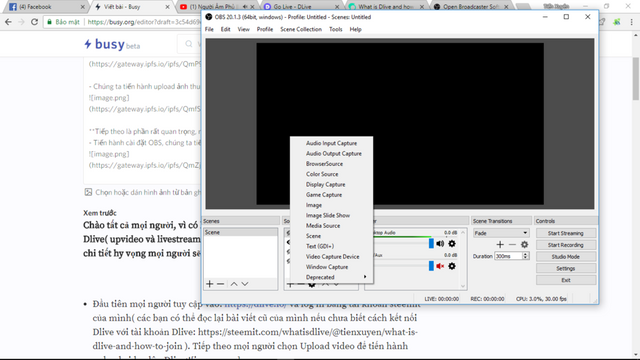Reload the Busy page in Chrome
The image size is (640, 360).
point(35,22)
